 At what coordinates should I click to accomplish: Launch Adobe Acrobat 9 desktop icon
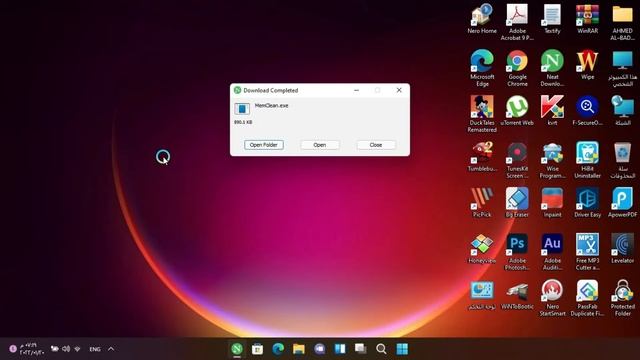(517, 22)
